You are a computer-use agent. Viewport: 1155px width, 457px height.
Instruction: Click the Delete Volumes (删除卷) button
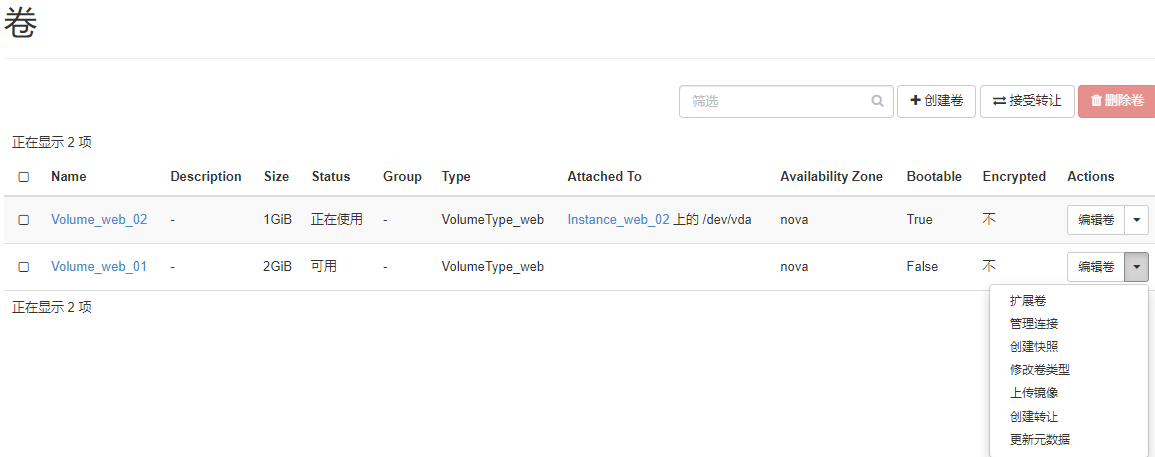pos(1117,101)
